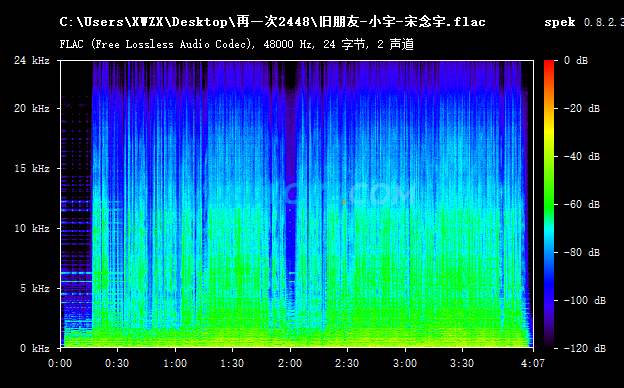
Task: Click the red top of color scale
Action: tap(549, 64)
